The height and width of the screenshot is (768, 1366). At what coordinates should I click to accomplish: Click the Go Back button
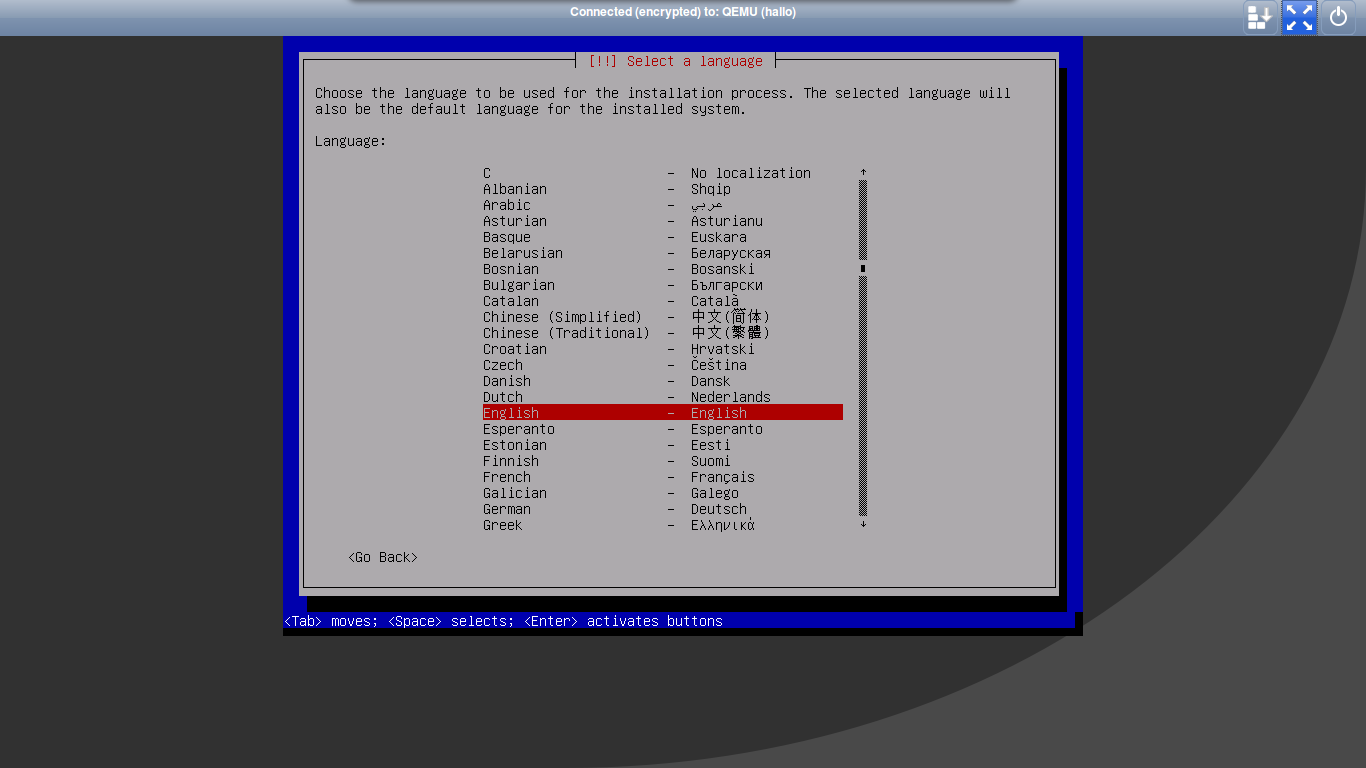(x=383, y=557)
